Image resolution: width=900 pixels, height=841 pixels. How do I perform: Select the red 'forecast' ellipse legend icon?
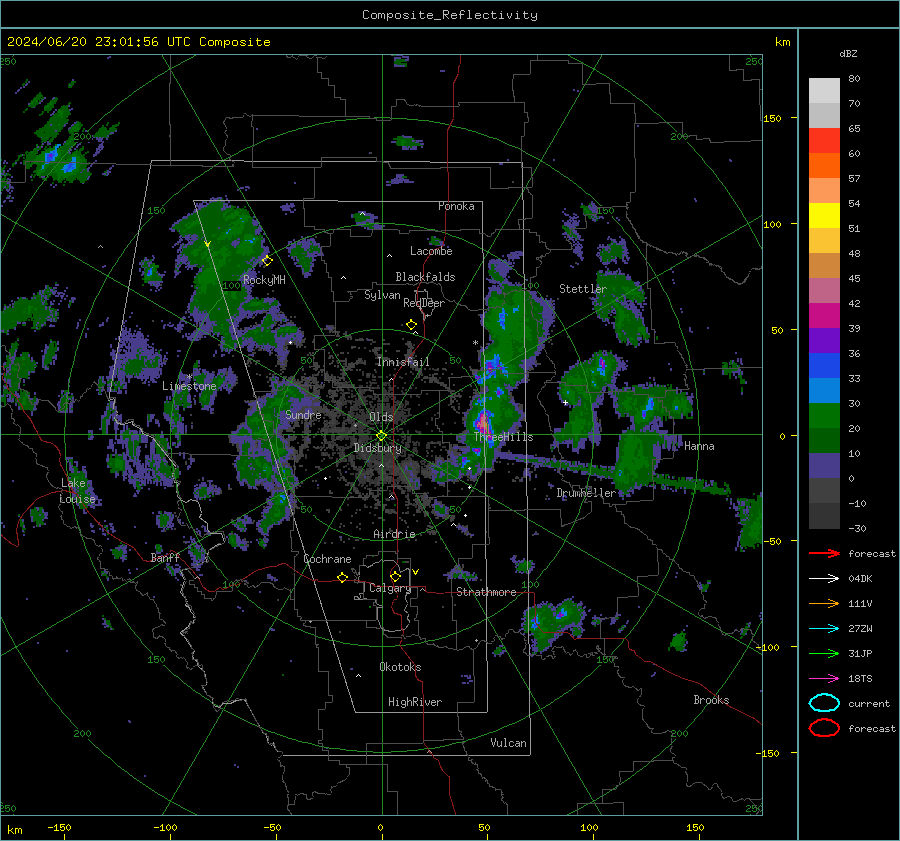(824, 728)
